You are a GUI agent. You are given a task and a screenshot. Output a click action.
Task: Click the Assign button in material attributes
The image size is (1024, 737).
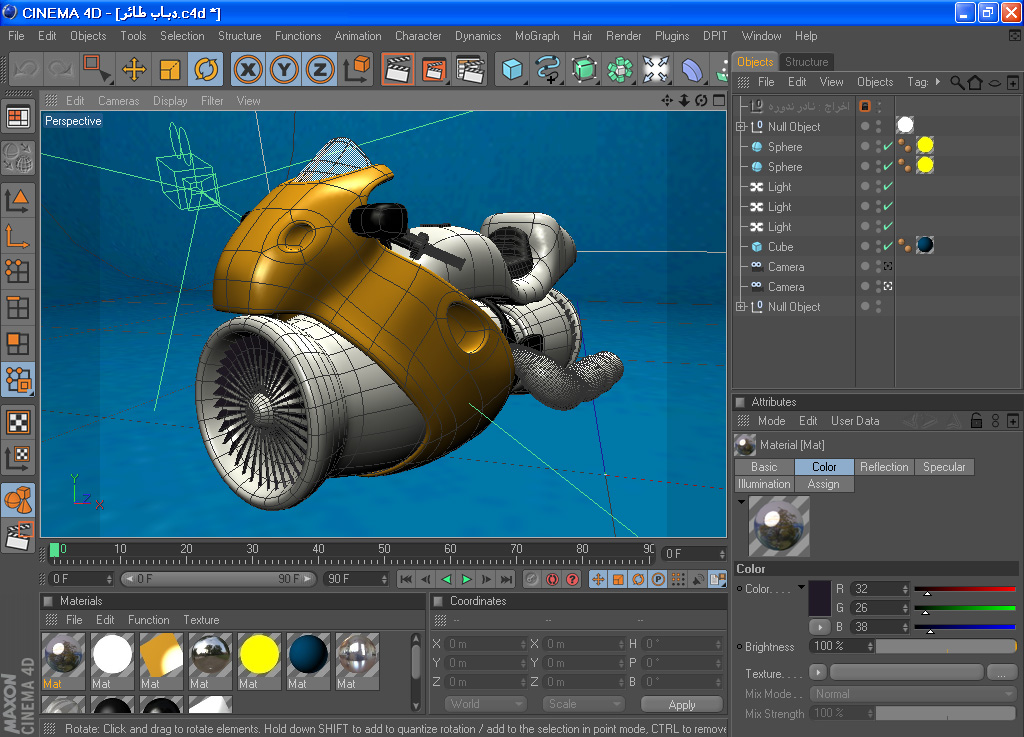[x=824, y=484]
